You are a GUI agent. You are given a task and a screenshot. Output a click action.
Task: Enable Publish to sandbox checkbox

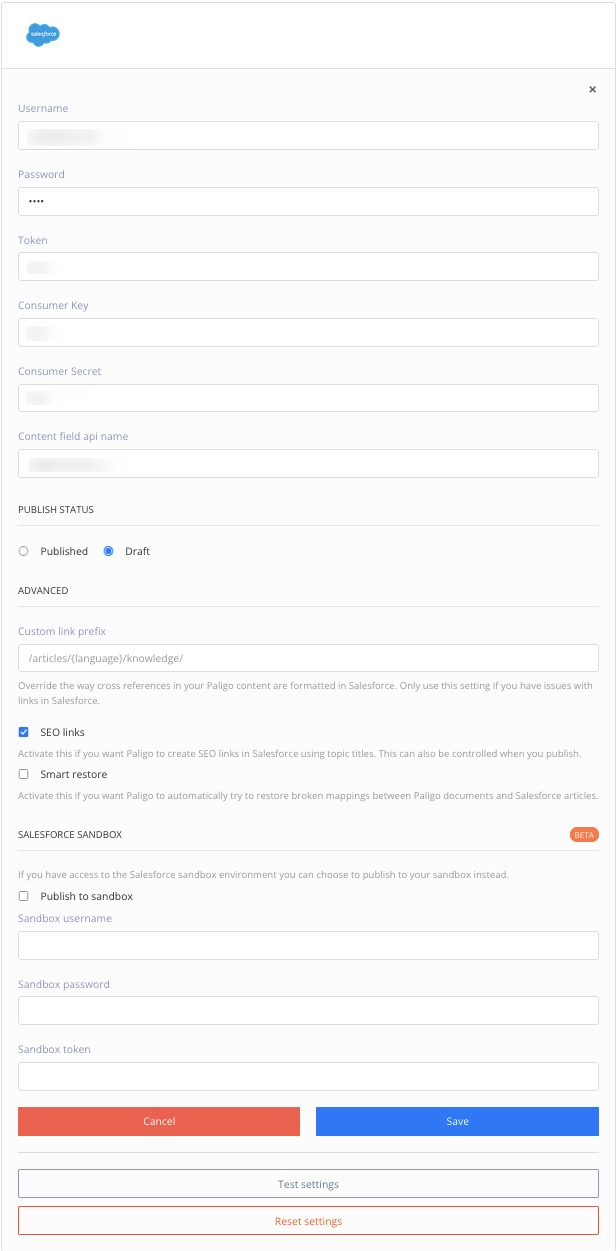[24, 896]
